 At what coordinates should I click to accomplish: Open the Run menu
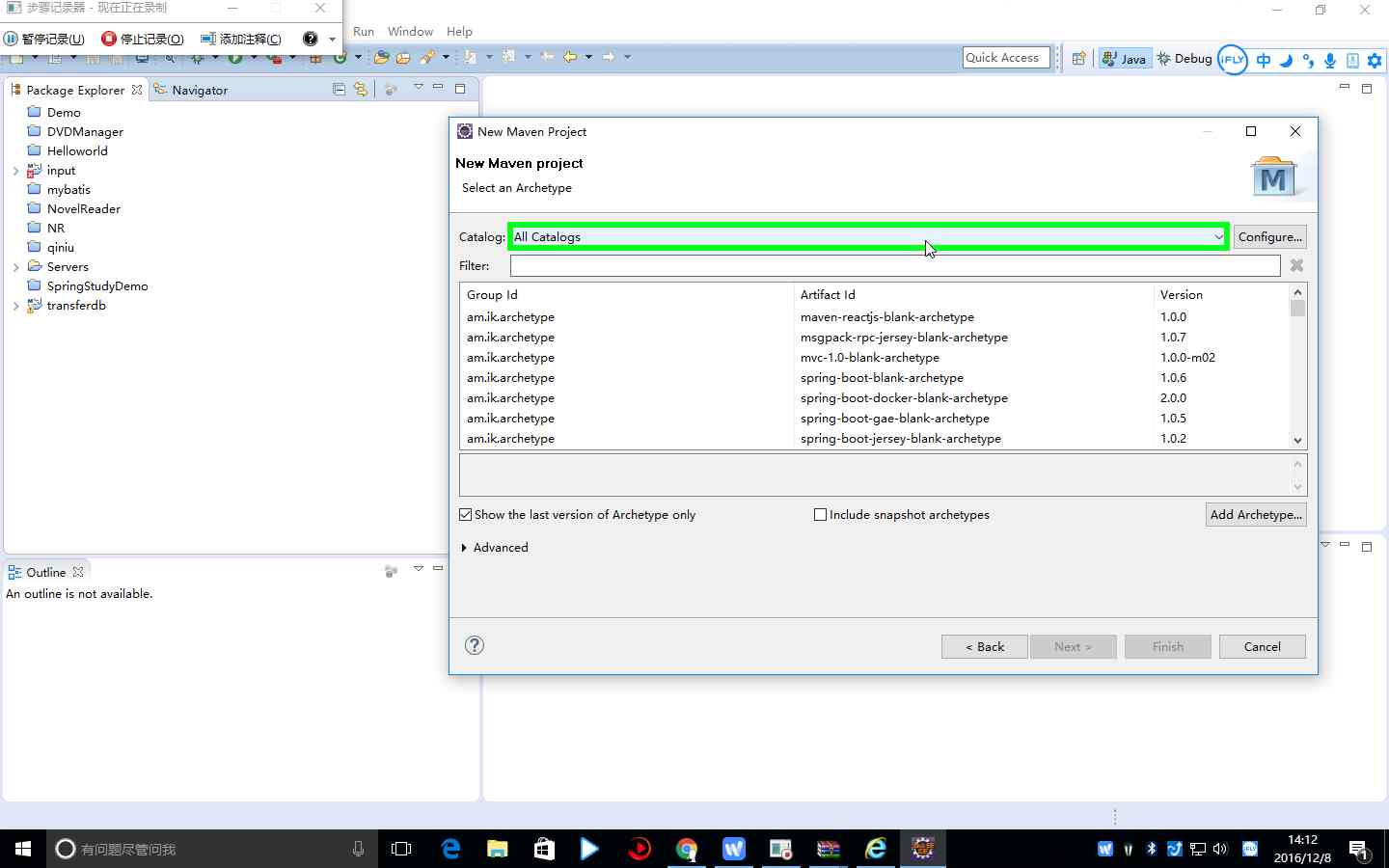364,32
